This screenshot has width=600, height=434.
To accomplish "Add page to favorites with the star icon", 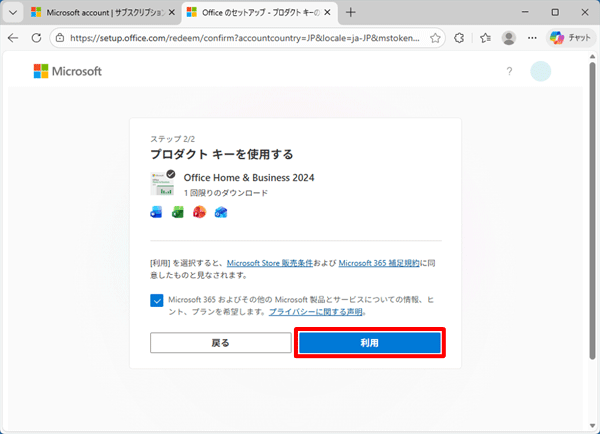I will (435, 38).
